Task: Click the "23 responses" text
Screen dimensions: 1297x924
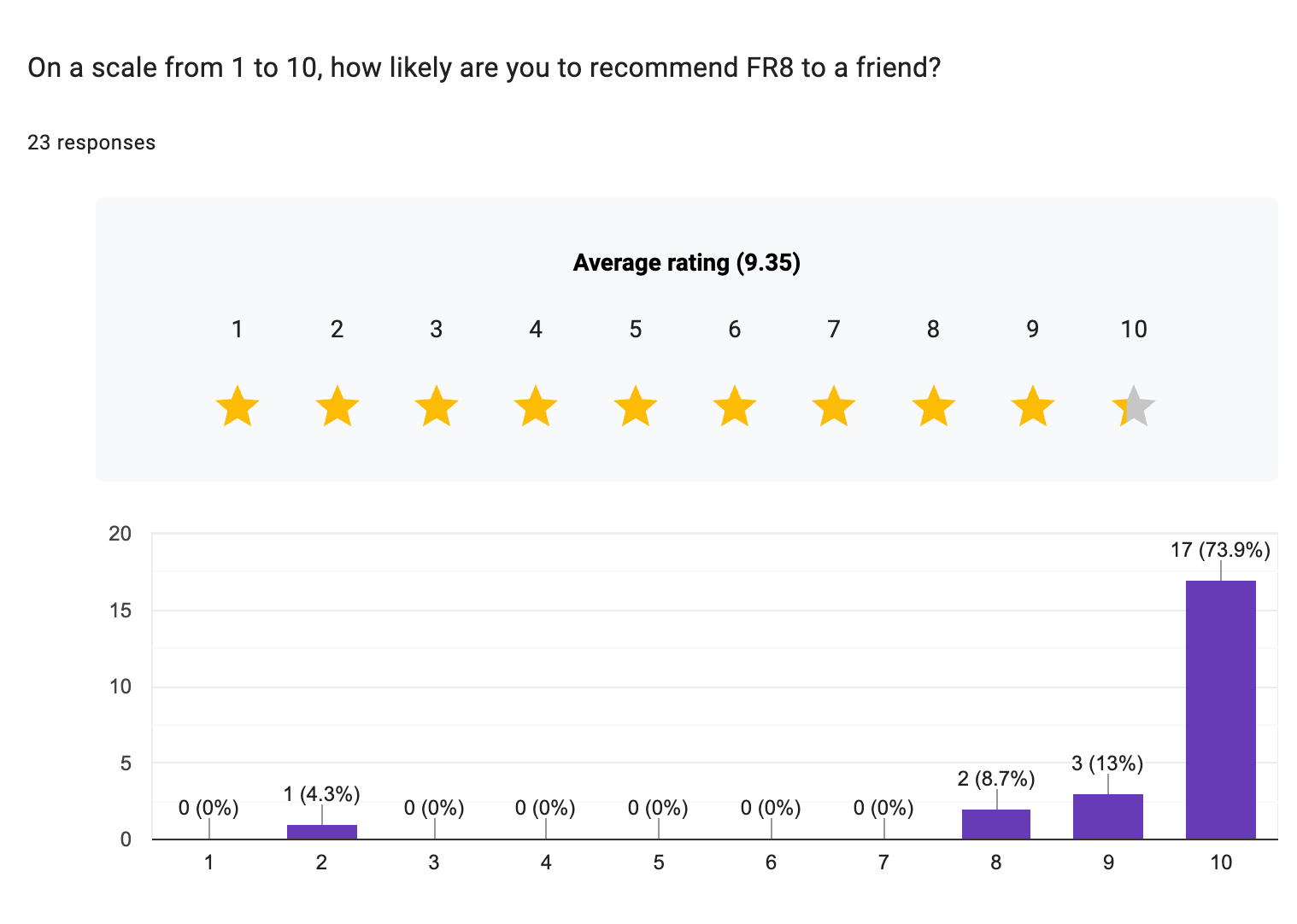Action: [91, 143]
